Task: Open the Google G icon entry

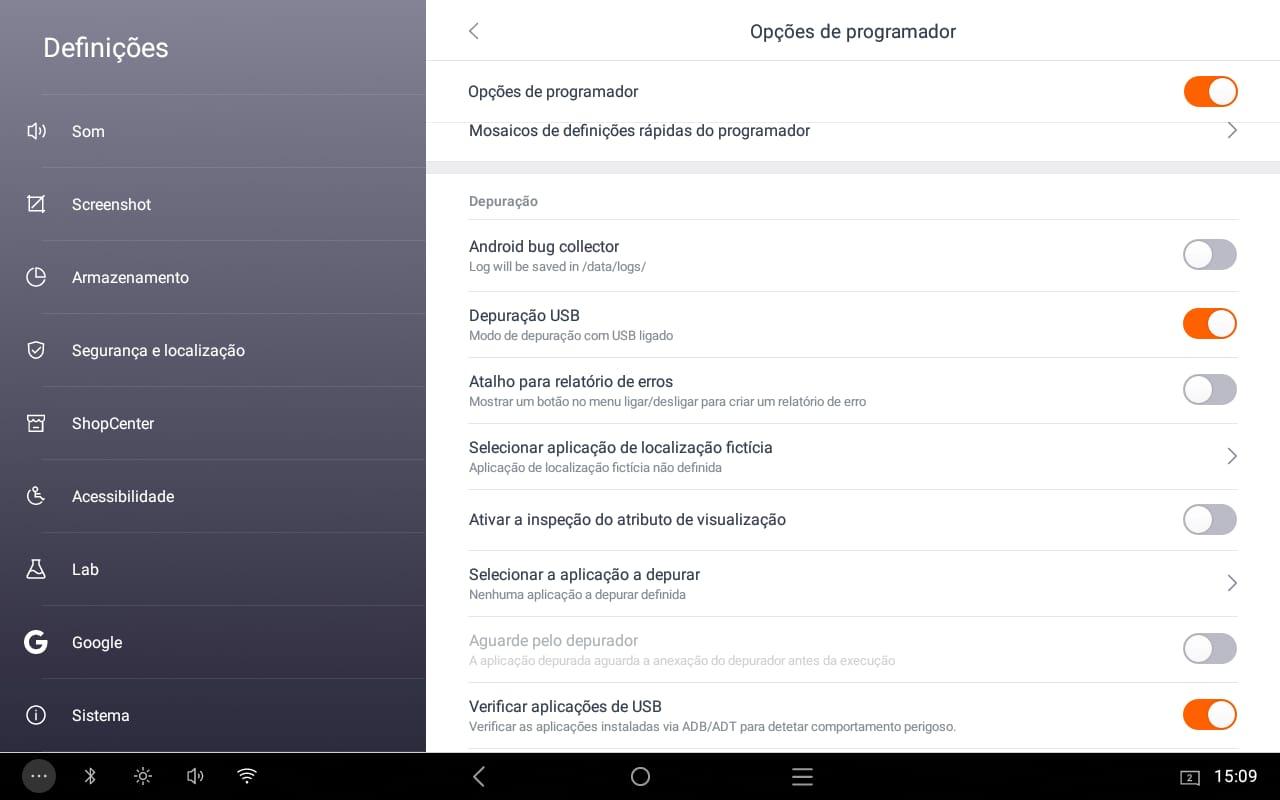Action: (x=36, y=642)
